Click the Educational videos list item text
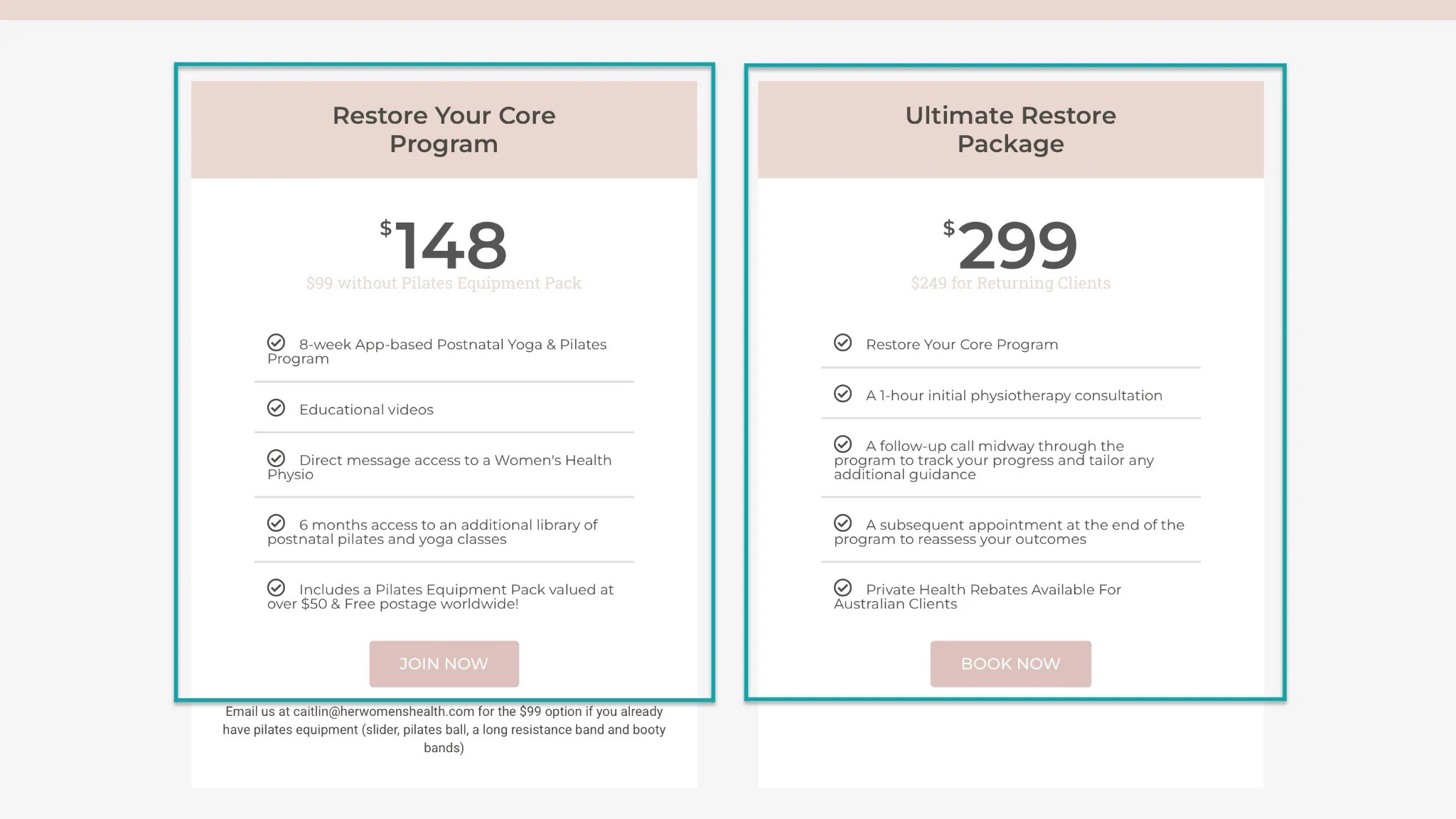This screenshot has width=1456, height=819. coord(366,409)
